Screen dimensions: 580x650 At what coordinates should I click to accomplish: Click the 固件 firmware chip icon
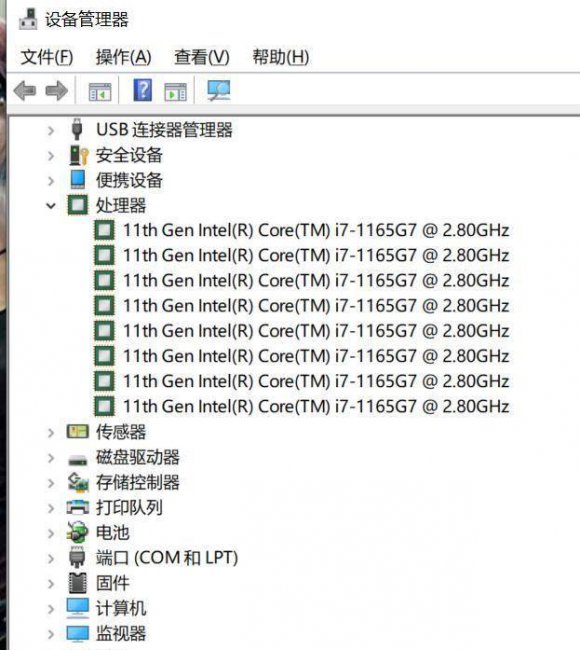78,583
